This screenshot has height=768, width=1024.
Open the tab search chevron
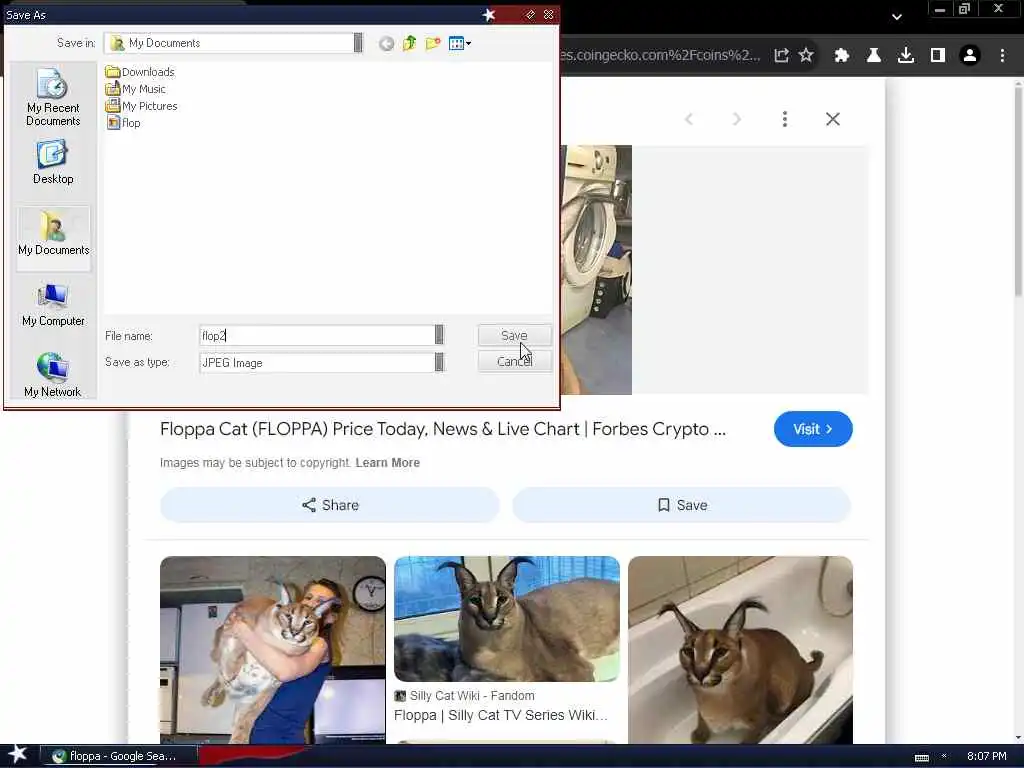pyautogui.click(x=897, y=17)
